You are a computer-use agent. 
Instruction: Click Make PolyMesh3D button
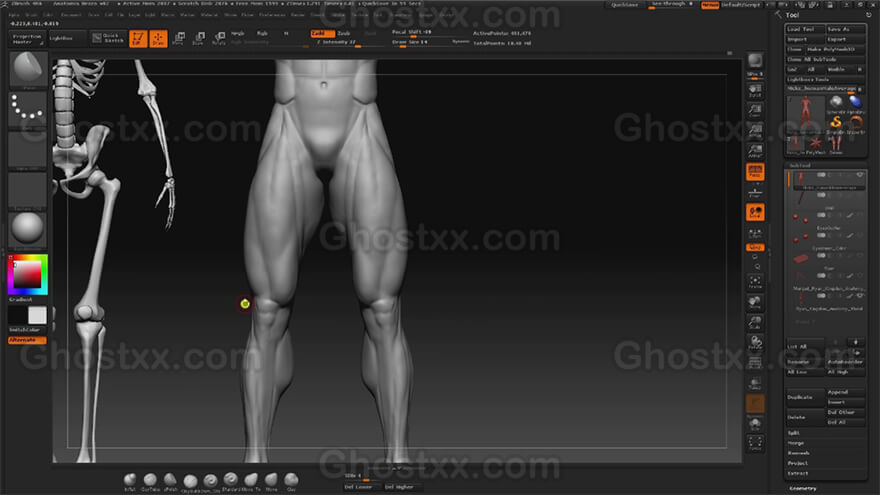pos(835,49)
